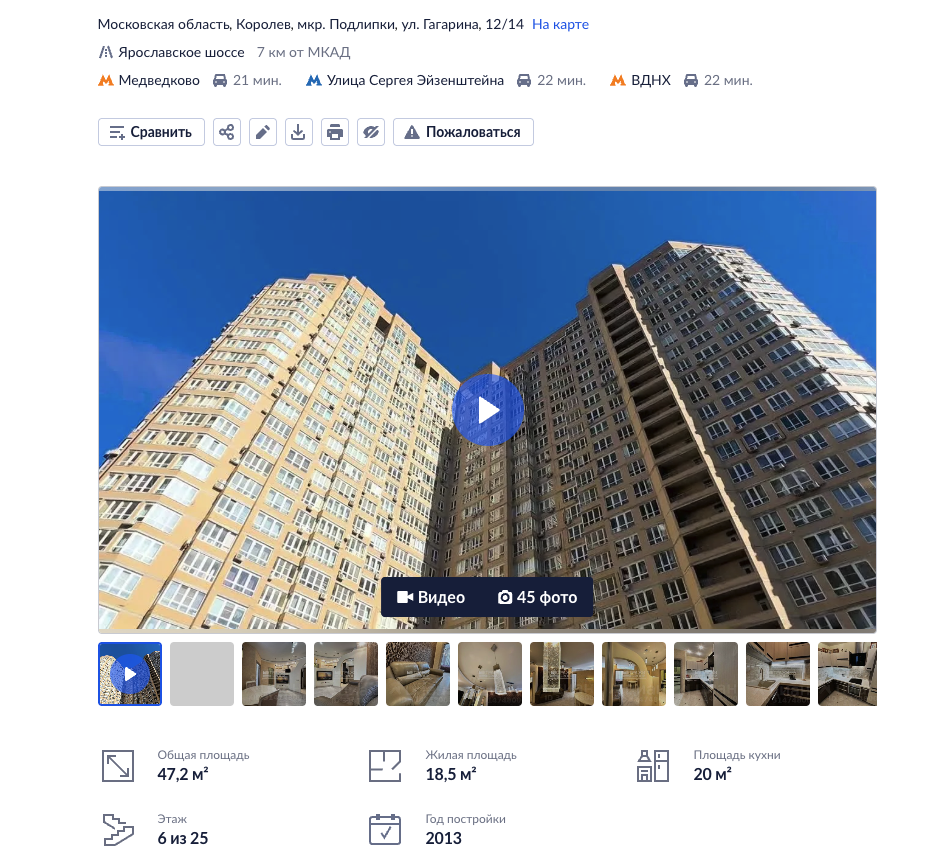Select the Видео button on gallery

pyautogui.click(x=431, y=597)
